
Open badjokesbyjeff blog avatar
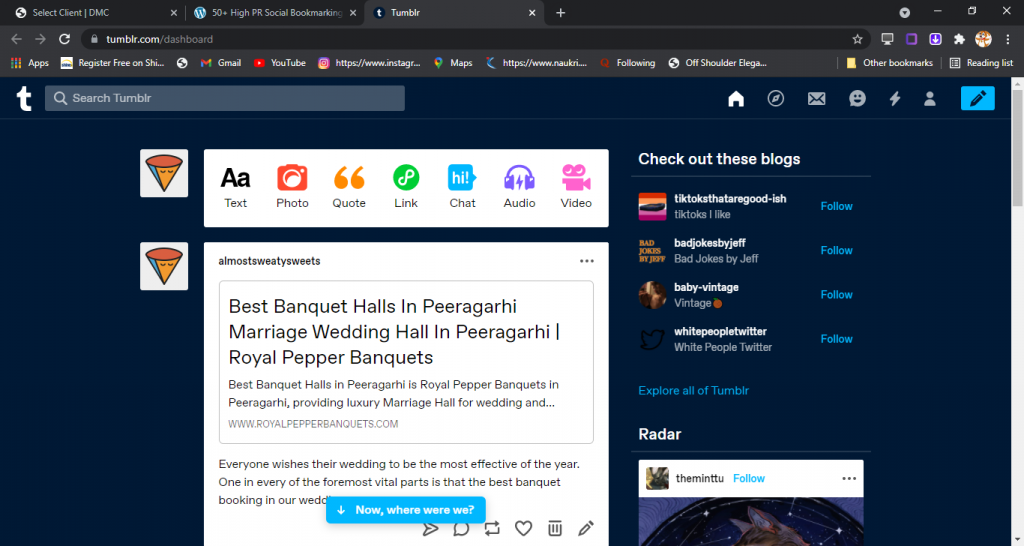[x=652, y=251]
